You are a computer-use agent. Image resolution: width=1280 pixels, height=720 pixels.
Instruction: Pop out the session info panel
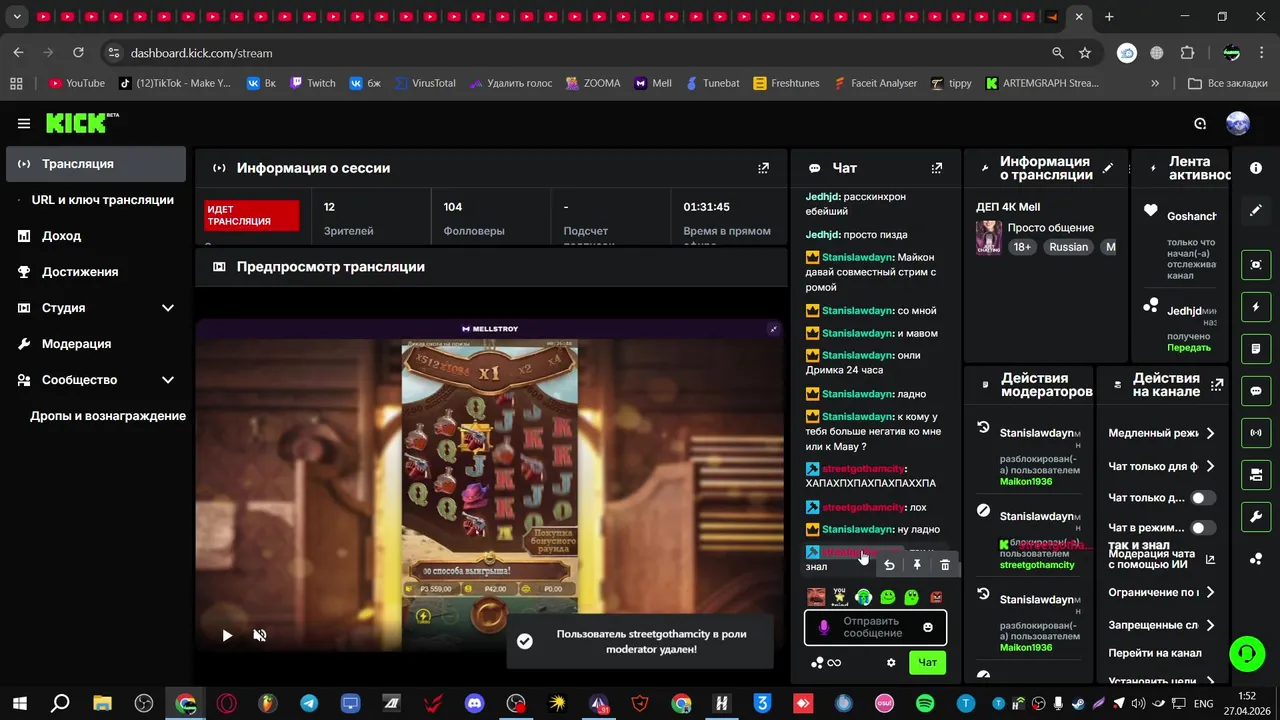pos(764,168)
